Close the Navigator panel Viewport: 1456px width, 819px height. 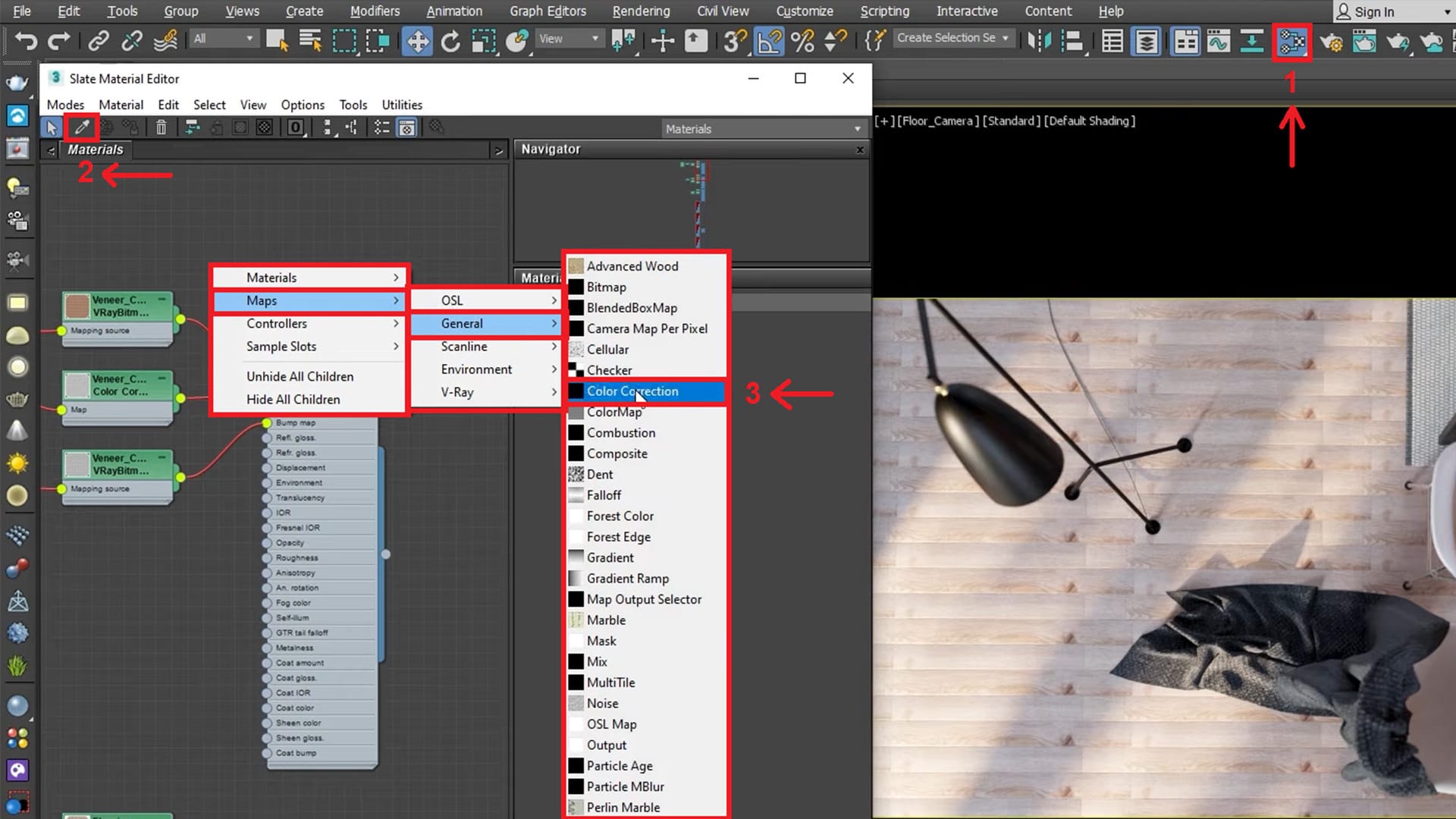pos(860,150)
